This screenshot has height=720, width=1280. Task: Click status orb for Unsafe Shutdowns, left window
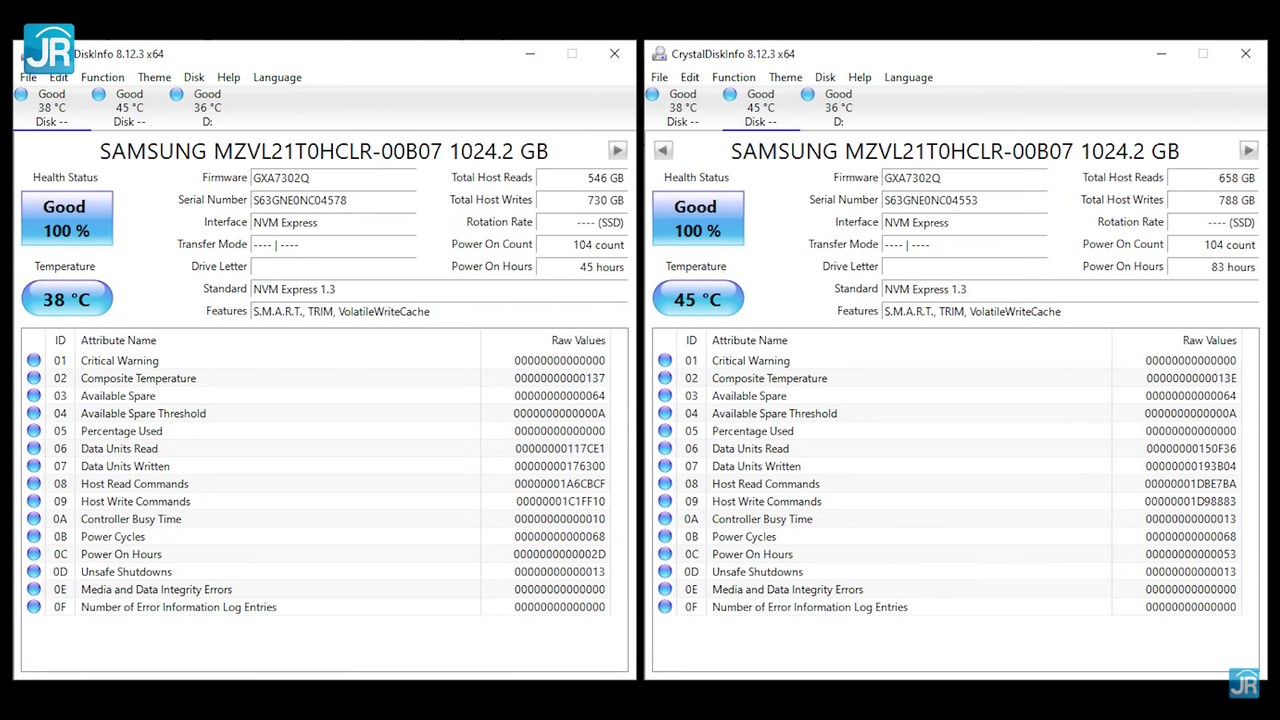[x=34, y=572]
